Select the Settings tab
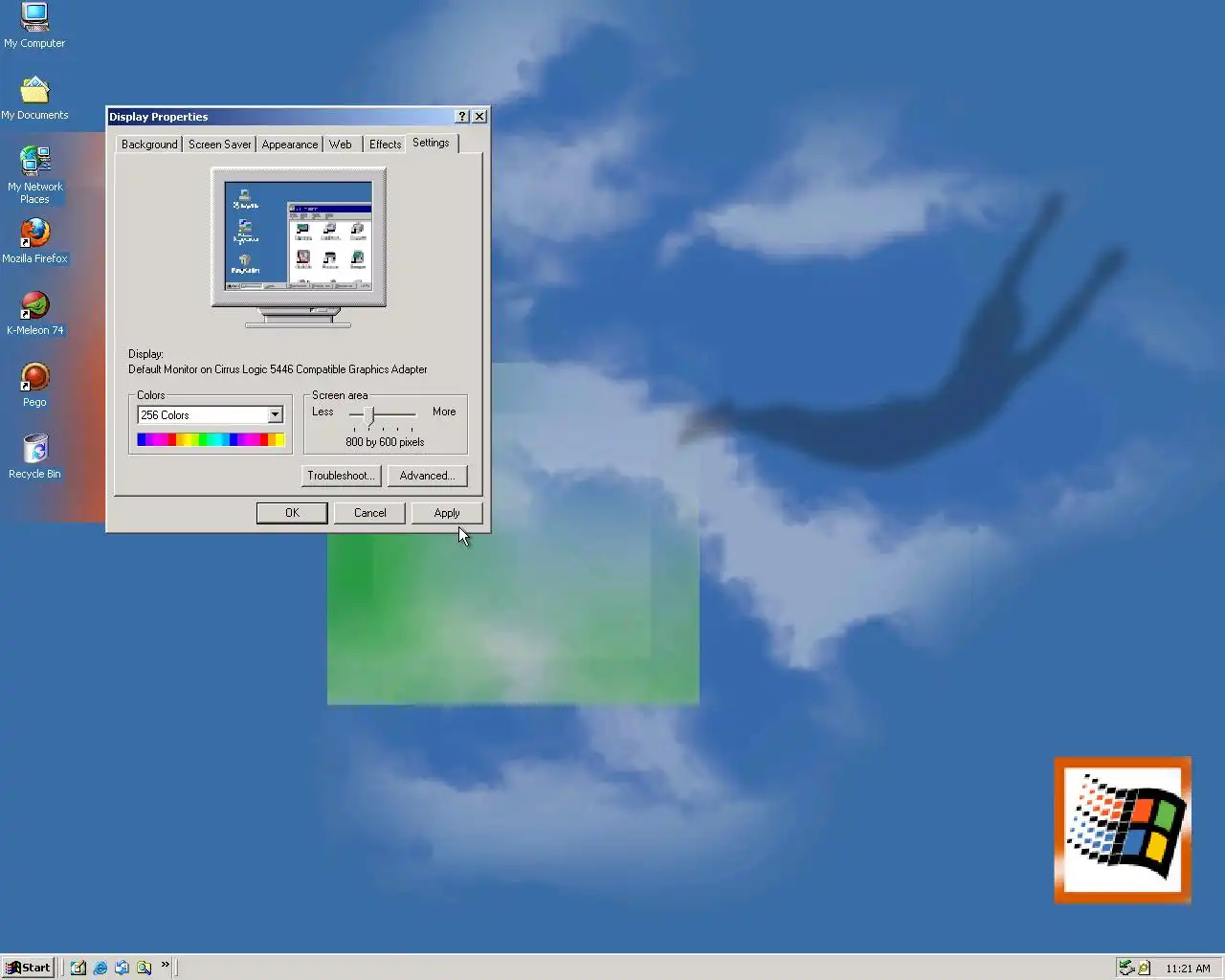The width and height of the screenshot is (1225, 980). coord(431,143)
